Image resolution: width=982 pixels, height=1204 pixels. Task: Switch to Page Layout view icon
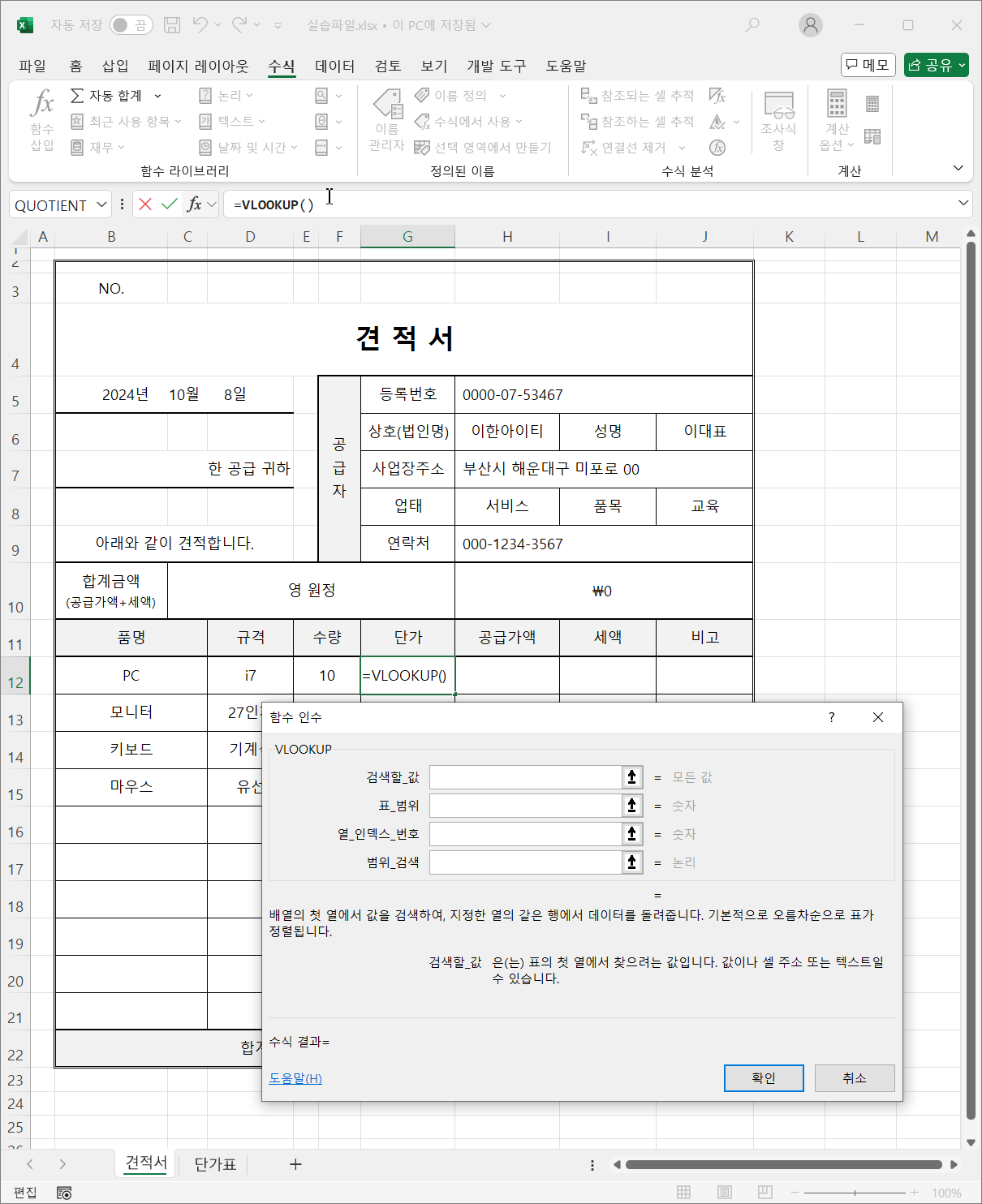725,1193
